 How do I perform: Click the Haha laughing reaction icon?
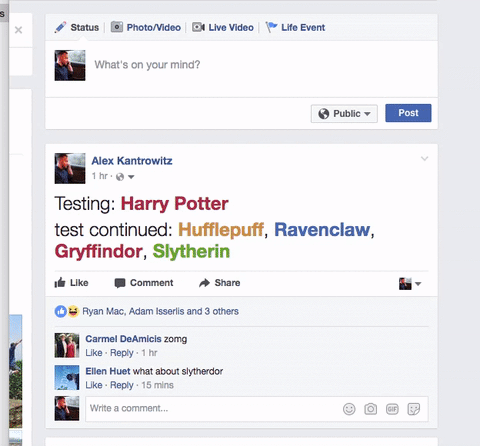(73, 311)
